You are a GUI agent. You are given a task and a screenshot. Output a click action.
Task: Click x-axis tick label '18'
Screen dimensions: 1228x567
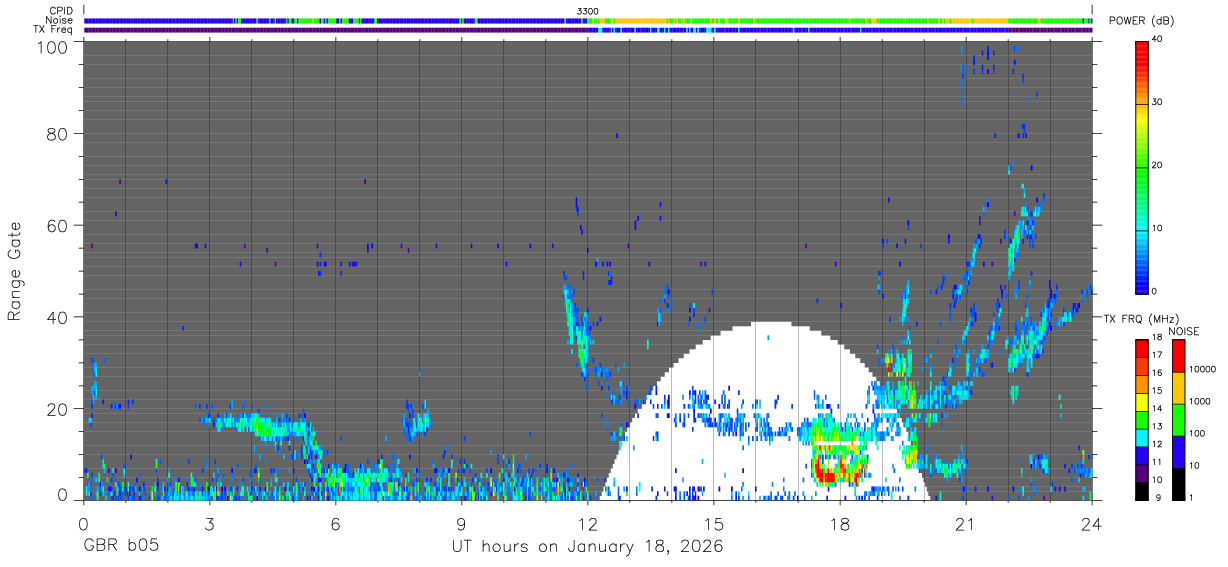(x=840, y=524)
